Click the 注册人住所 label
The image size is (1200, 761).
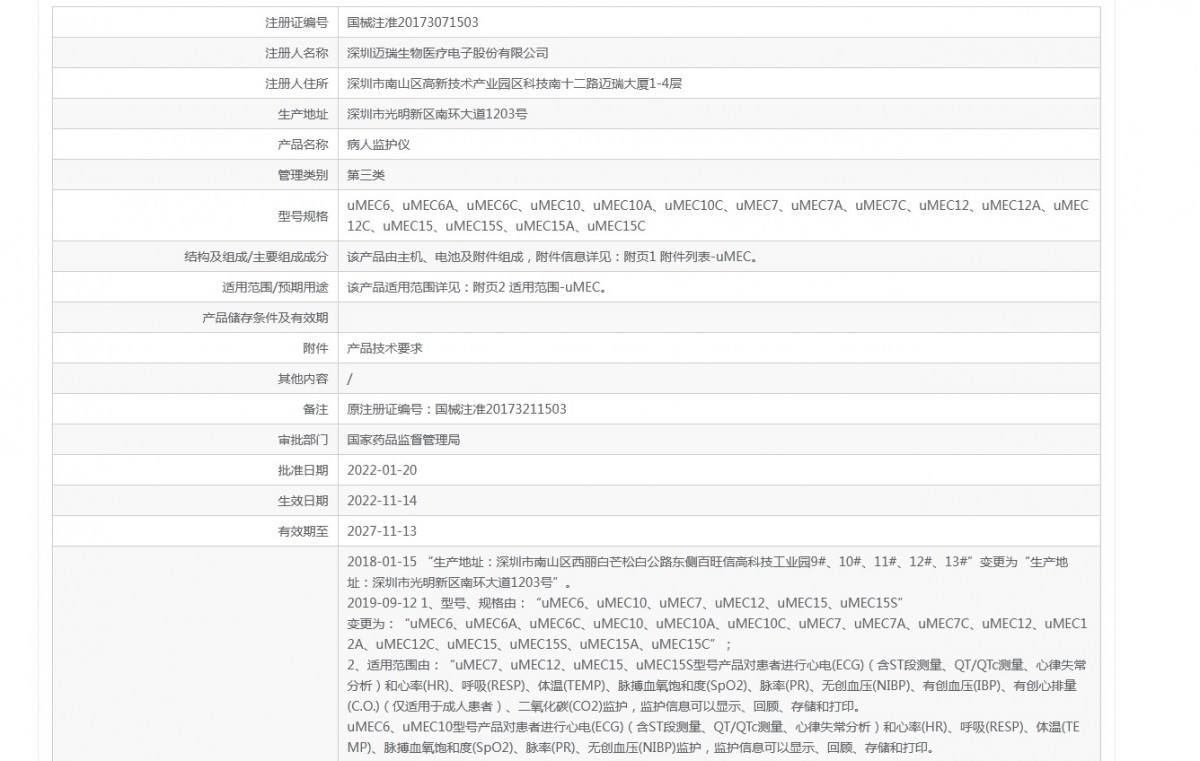[295, 84]
